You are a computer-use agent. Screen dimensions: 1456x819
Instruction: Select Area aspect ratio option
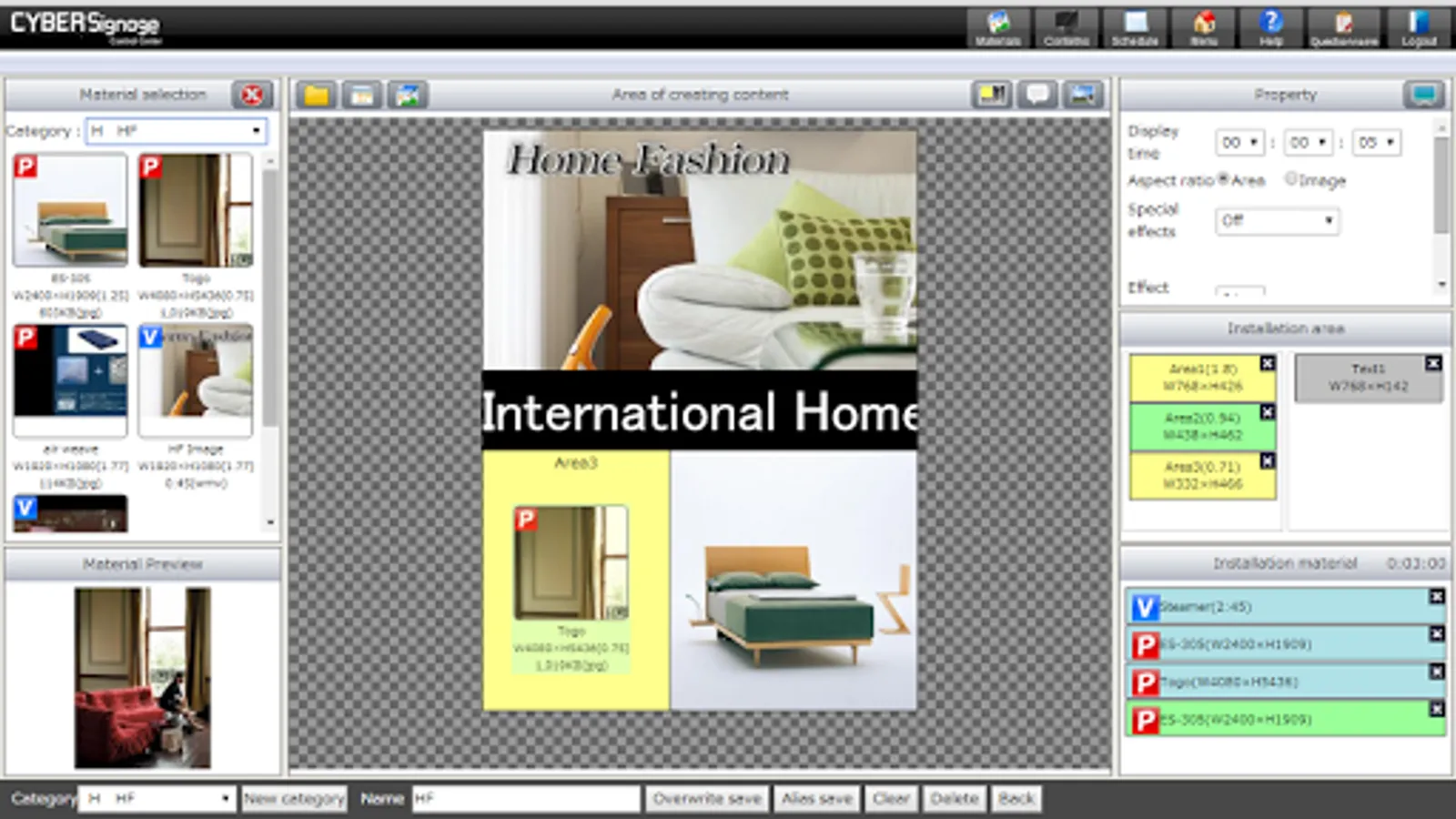[1224, 179]
